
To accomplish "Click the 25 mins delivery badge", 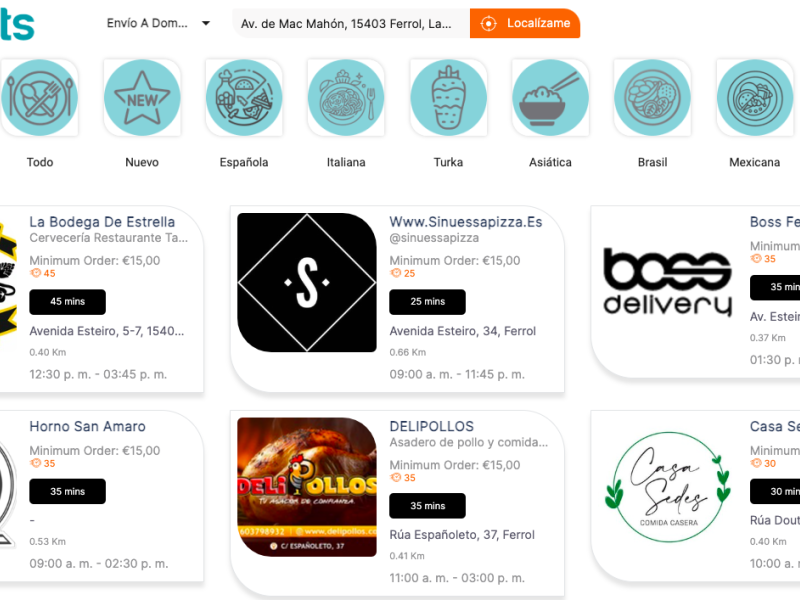I will pyautogui.click(x=428, y=302).
